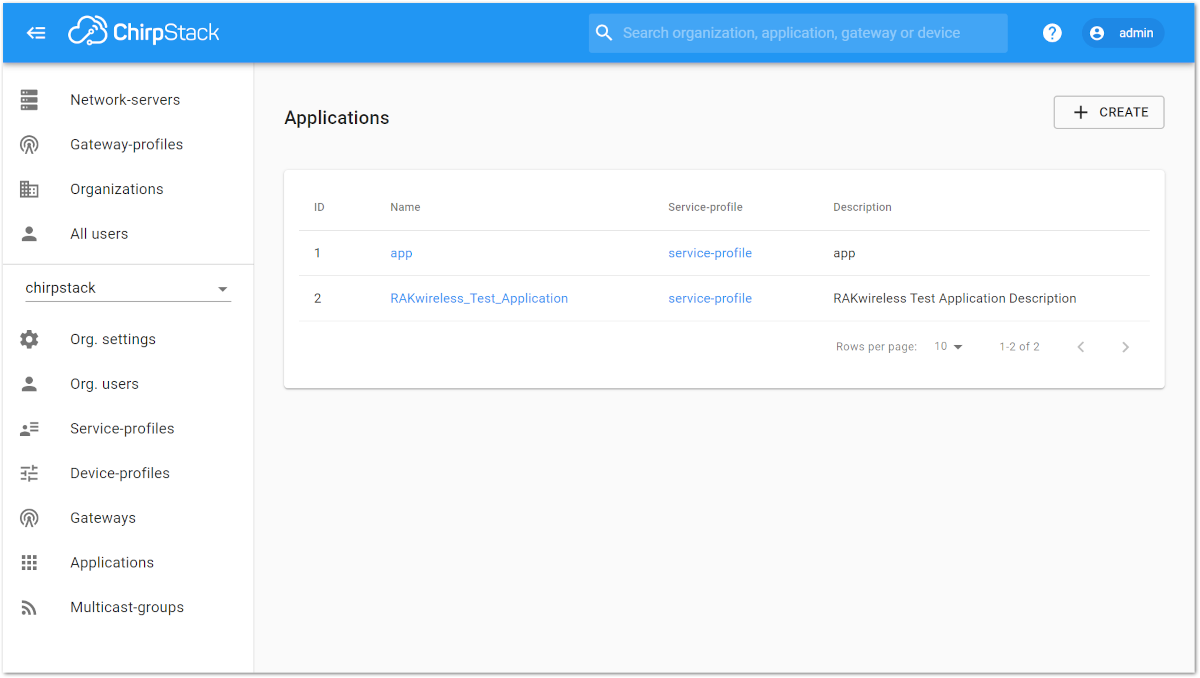Click the app description cell

coord(844,254)
